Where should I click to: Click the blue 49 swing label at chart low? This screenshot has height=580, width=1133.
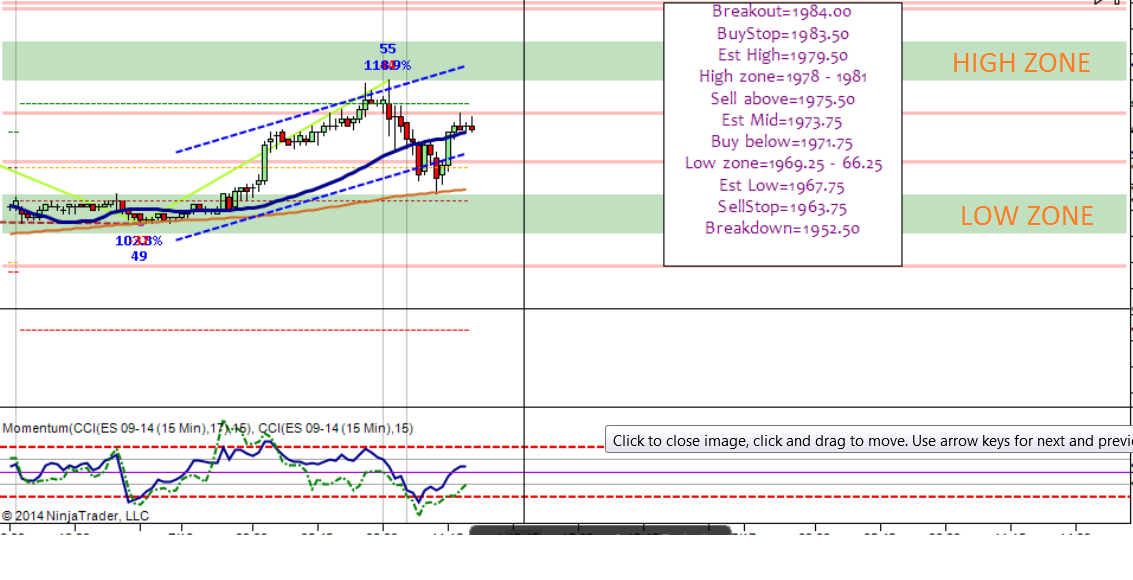pos(139,256)
